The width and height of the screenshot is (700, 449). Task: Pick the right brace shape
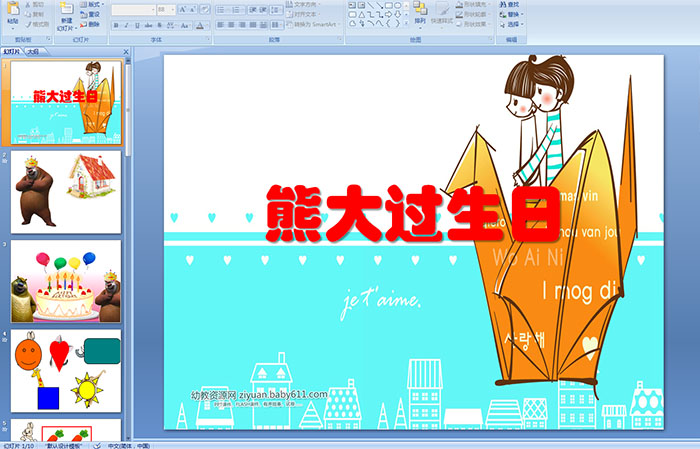(397, 23)
